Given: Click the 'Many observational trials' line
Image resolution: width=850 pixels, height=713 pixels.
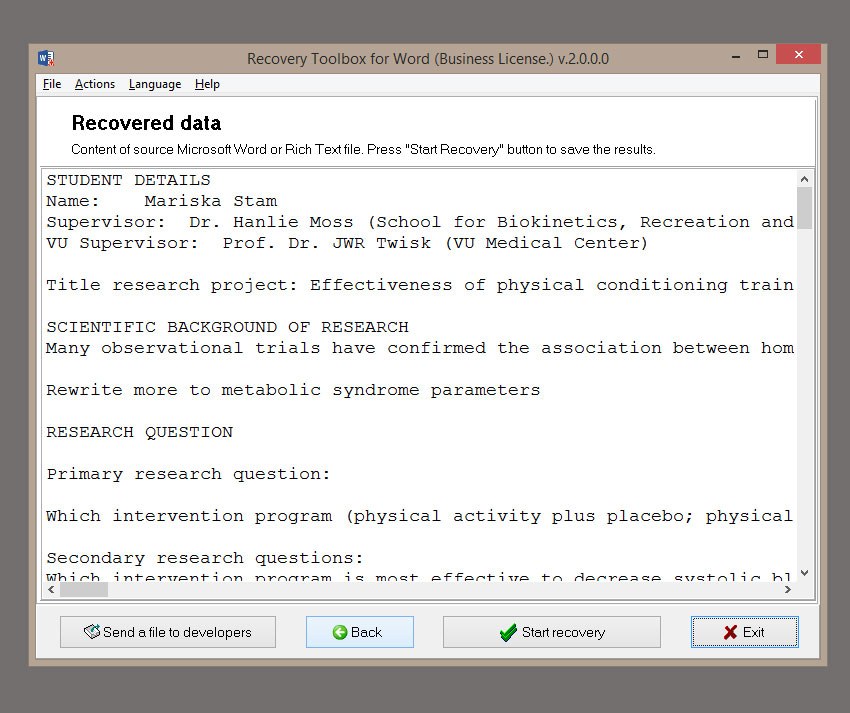Looking at the screenshot, I should tap(420, 348).
